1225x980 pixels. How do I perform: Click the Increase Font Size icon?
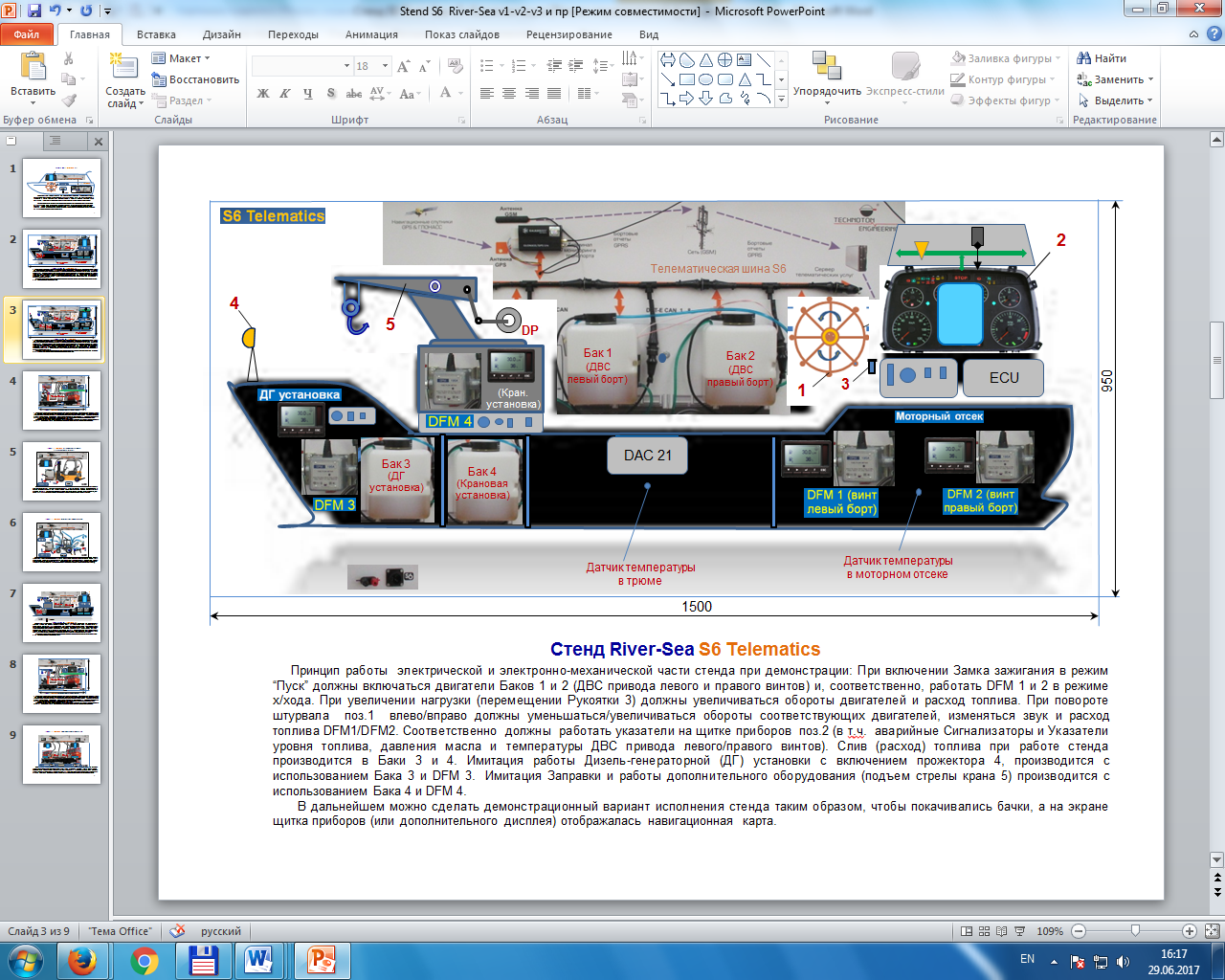click(403, 66)
